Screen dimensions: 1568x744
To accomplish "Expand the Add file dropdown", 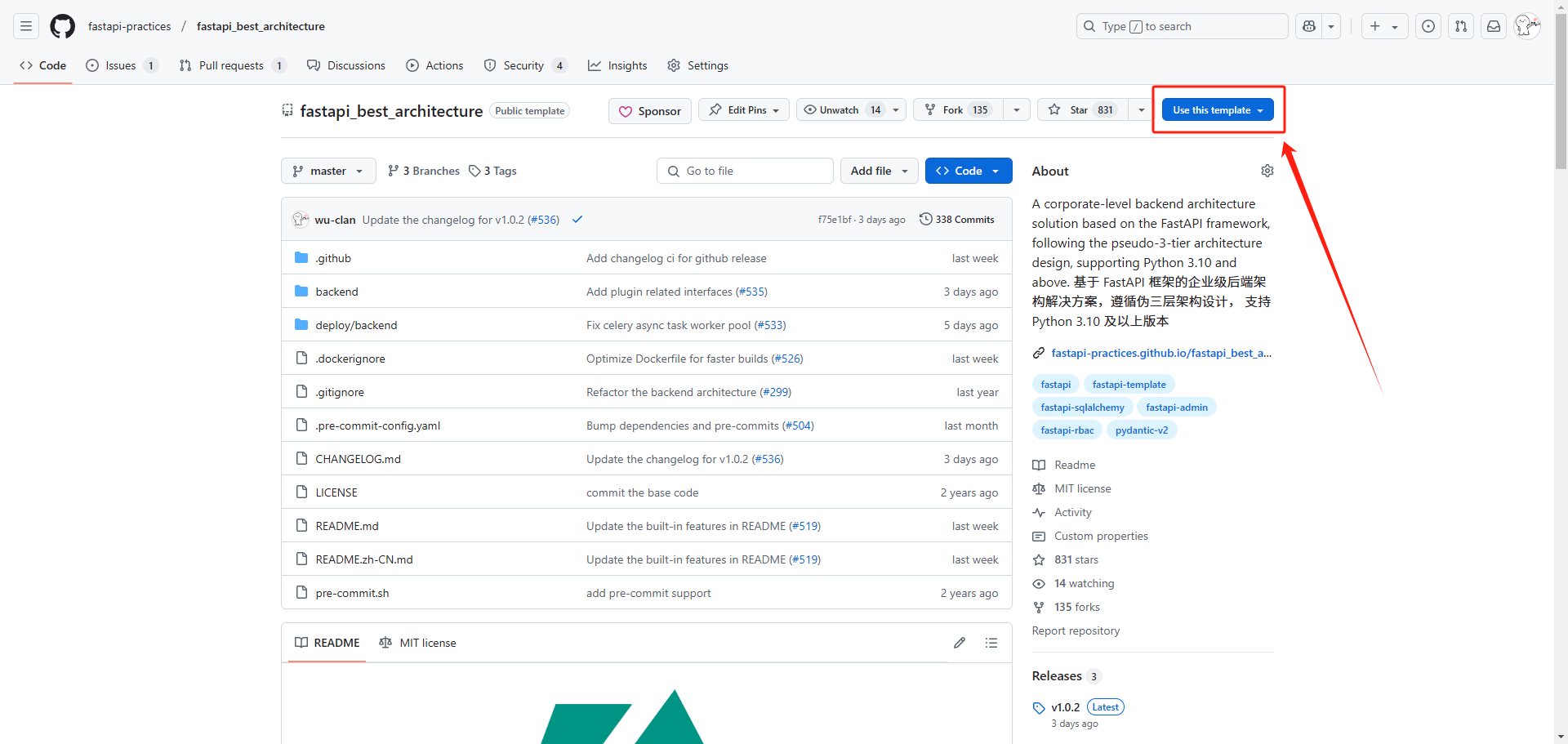I will tap(880, 171).
